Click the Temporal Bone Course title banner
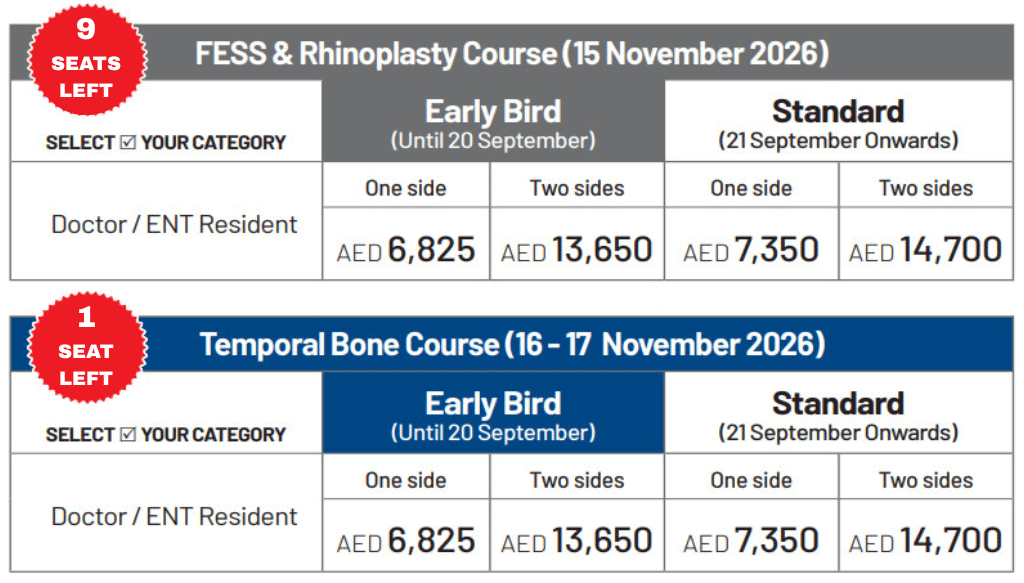Screen dimensions: 1024x583 (x=512, y=344)
